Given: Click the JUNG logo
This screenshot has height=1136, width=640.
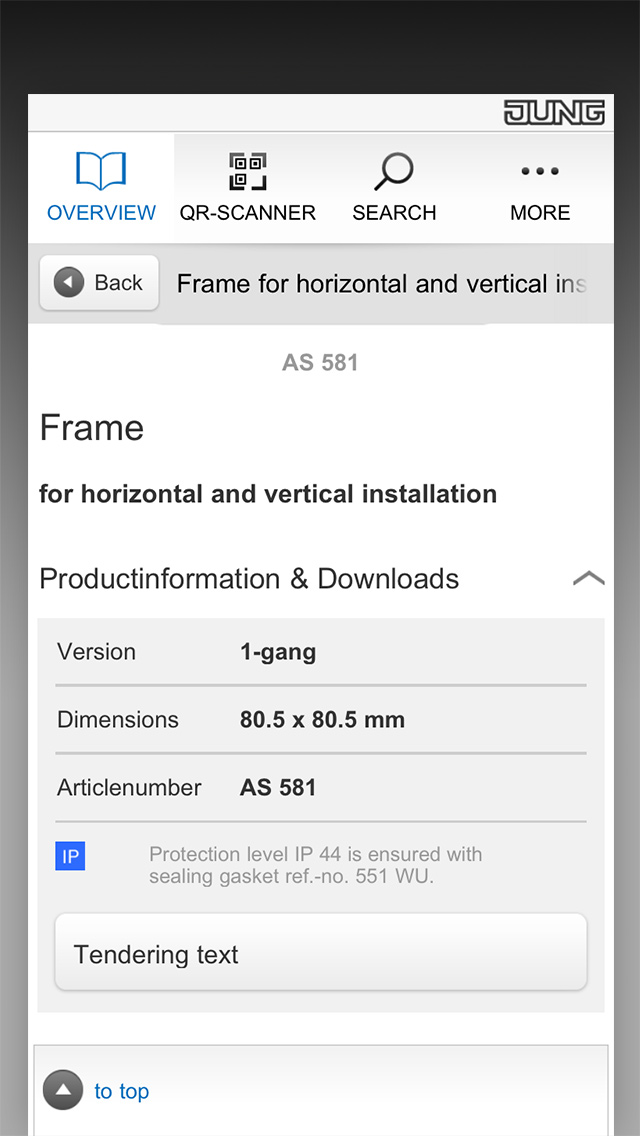Looking at the screenshot, I should click(554, 113).
